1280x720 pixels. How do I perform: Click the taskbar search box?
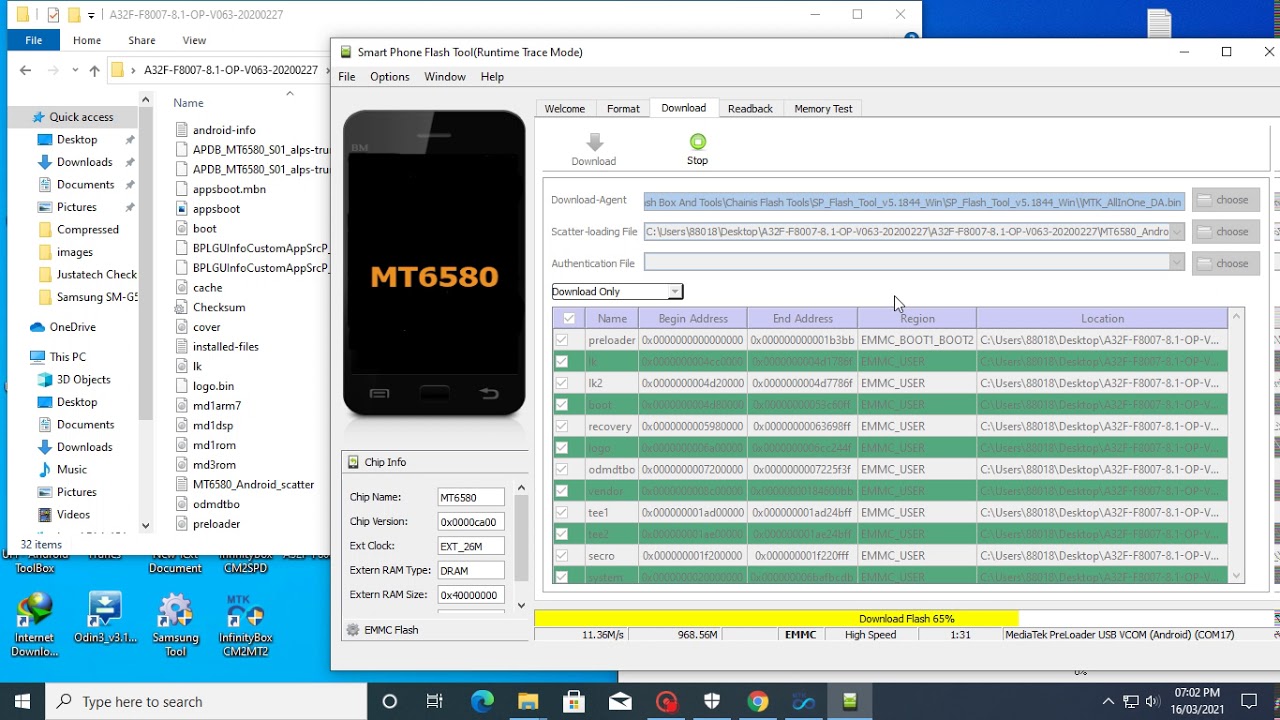[206, 702]
